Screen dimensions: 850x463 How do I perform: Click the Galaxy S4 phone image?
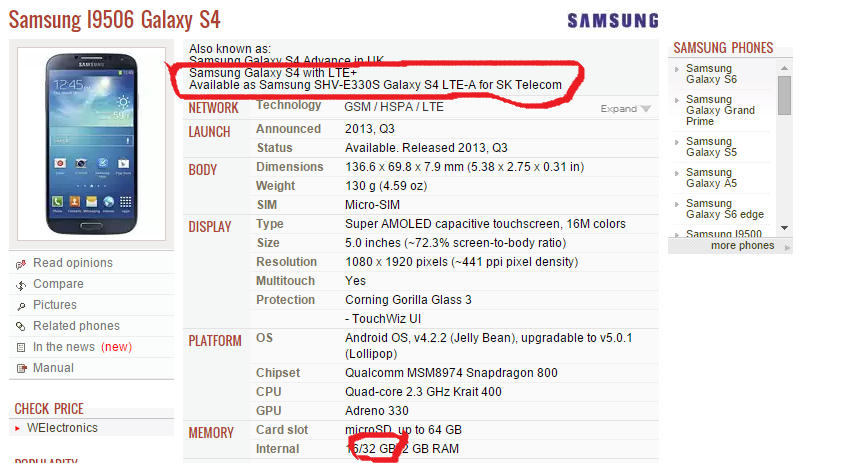click(x=91, y=144)
